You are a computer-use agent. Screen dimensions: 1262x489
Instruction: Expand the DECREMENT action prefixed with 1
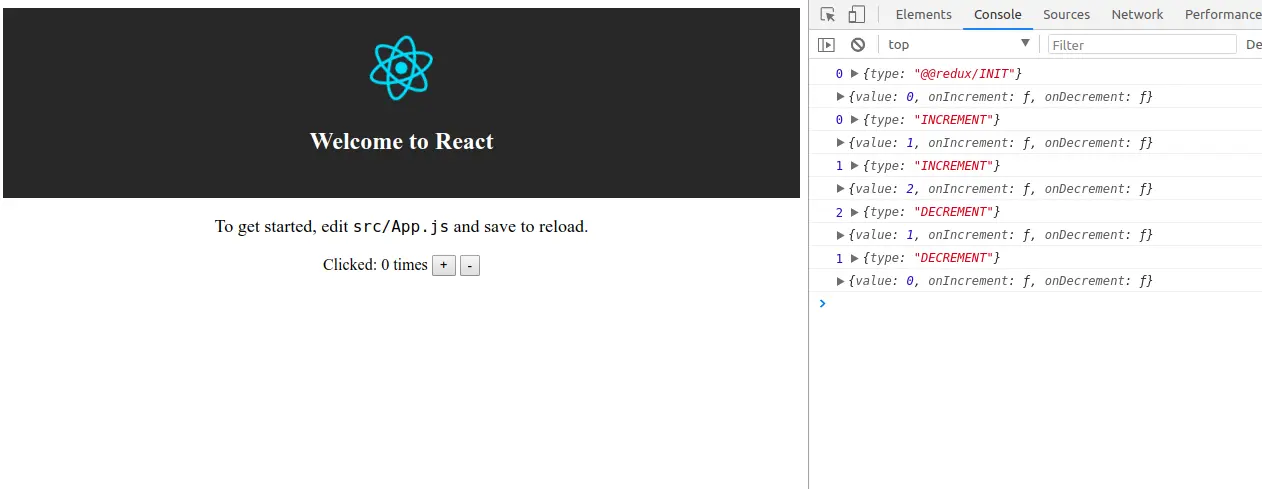pos(854,258)
